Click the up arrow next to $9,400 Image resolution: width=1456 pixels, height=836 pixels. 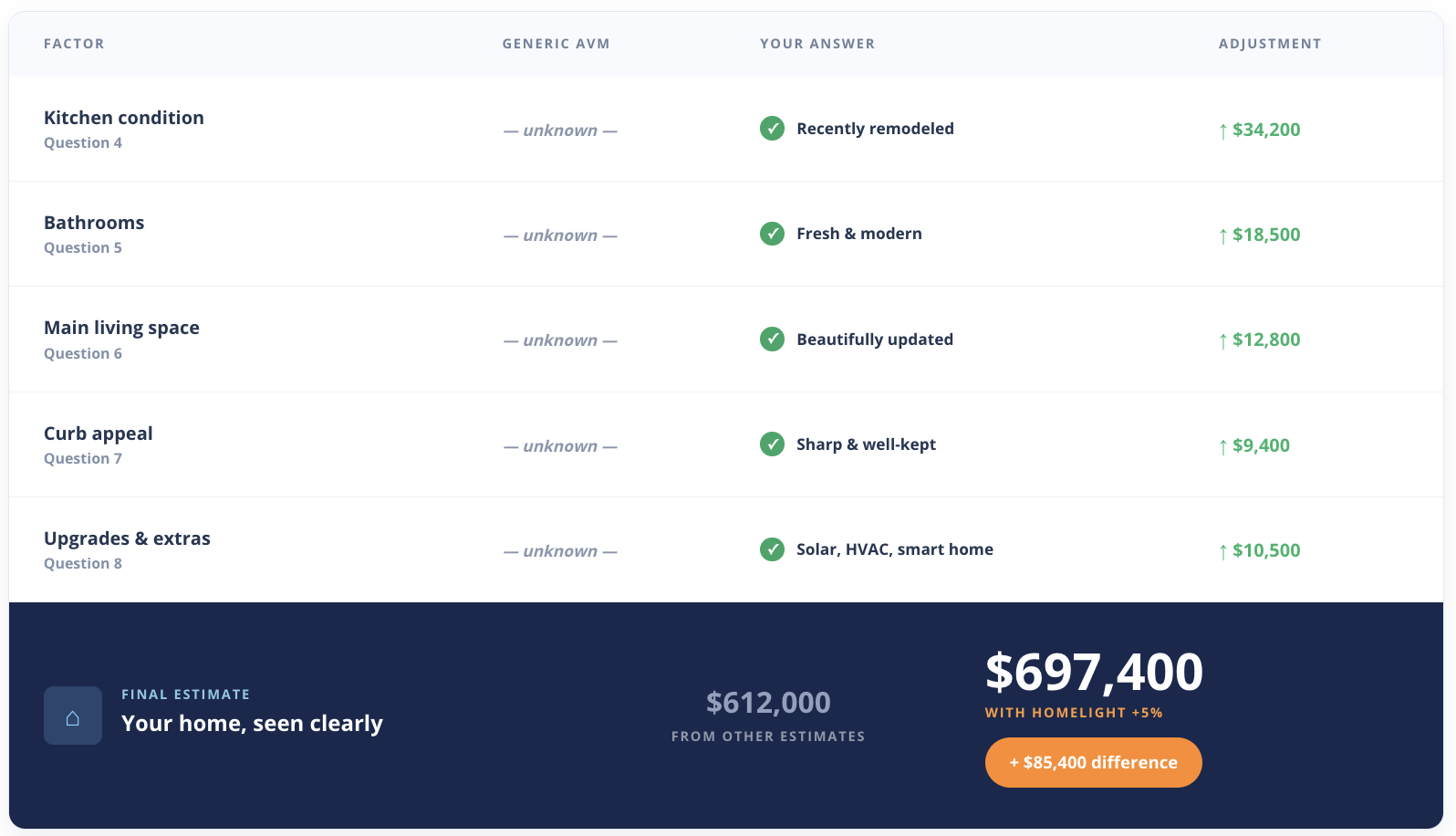tap(1222, 446)
